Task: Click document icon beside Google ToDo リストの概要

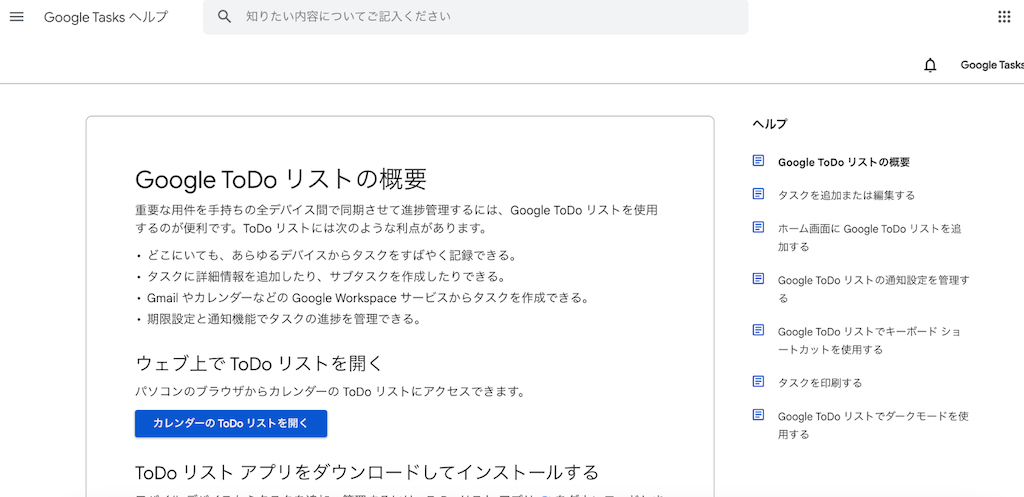Action: [758, 161]
